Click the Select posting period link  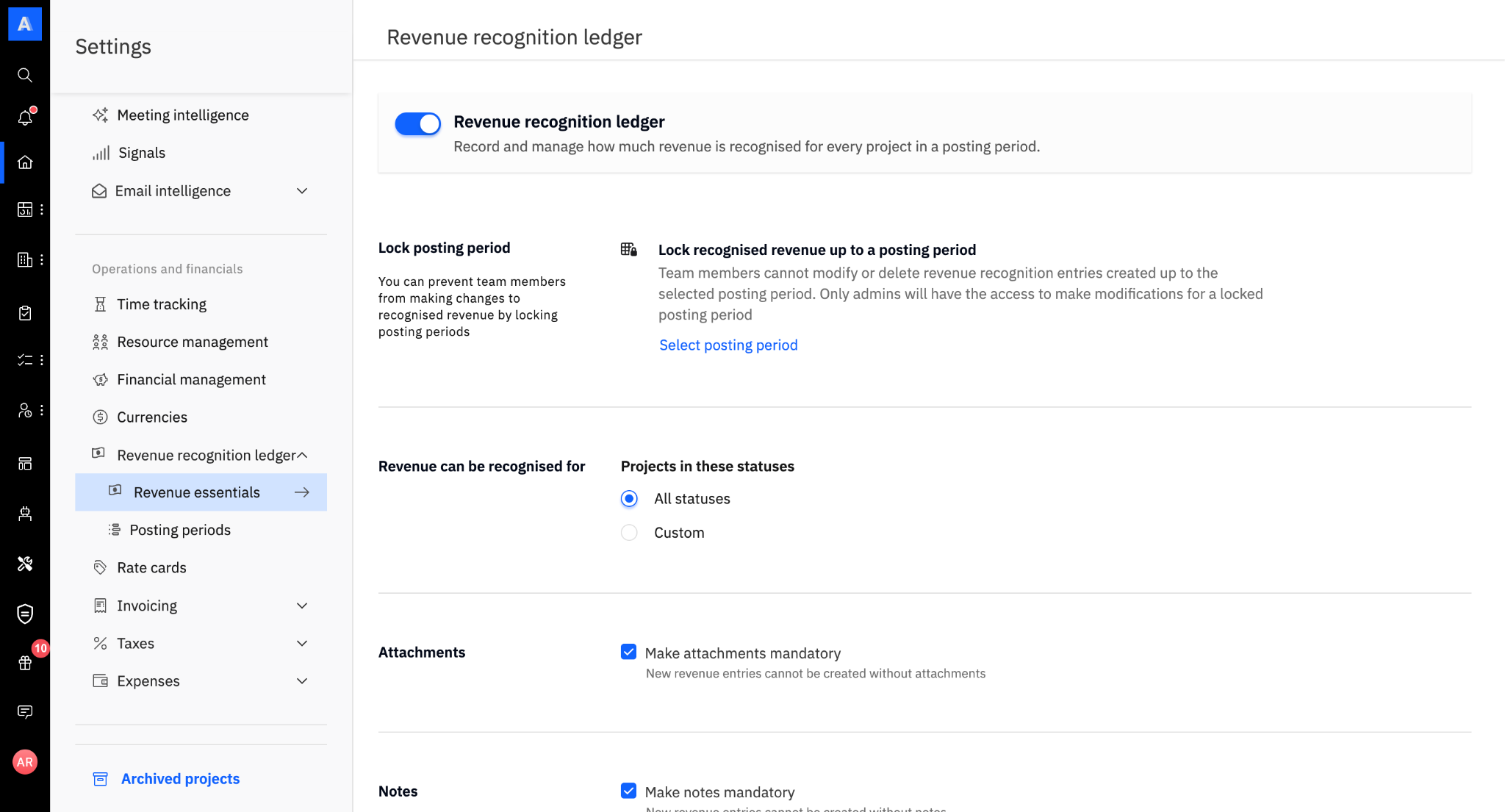pos(728,345)
